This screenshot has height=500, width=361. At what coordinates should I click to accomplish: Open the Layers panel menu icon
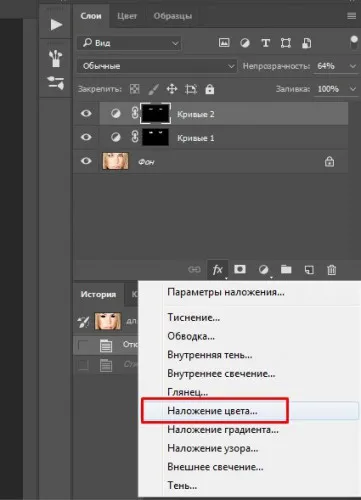[351, 16]
